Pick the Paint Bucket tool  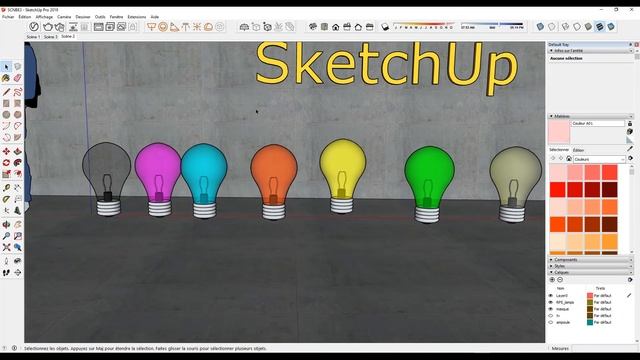(6, 78)
